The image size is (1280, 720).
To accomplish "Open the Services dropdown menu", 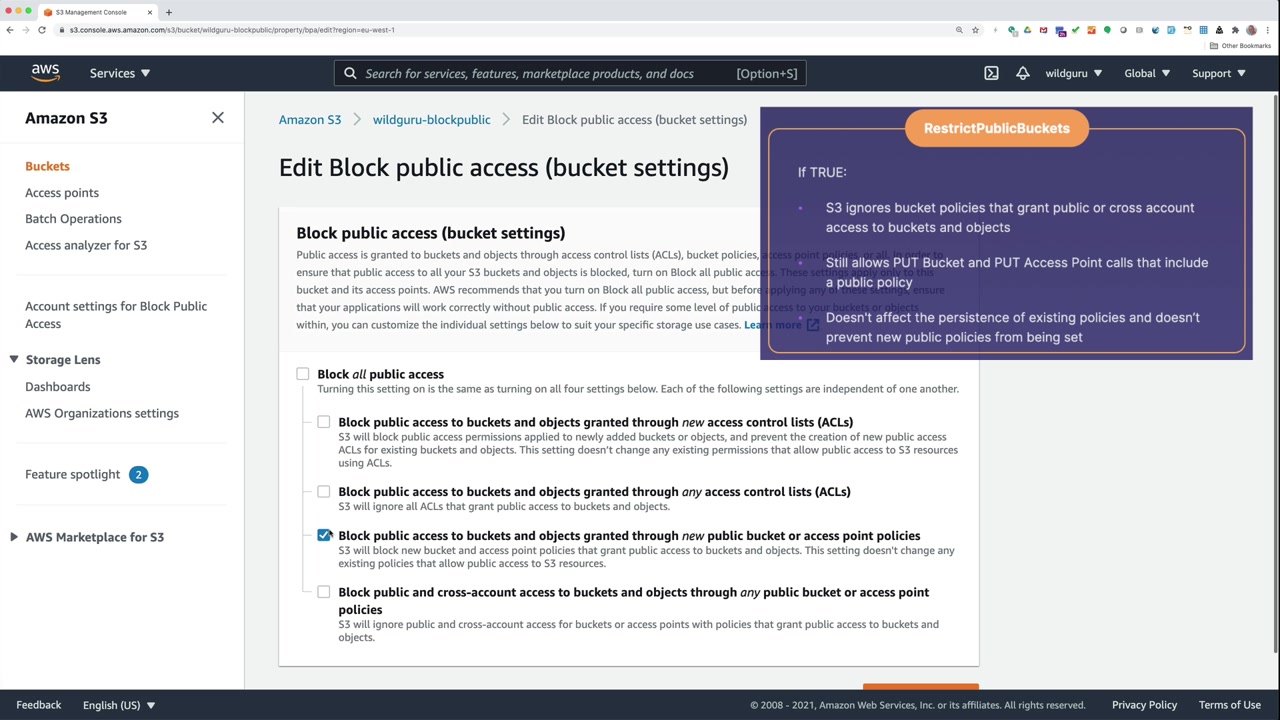I will 120,73.
